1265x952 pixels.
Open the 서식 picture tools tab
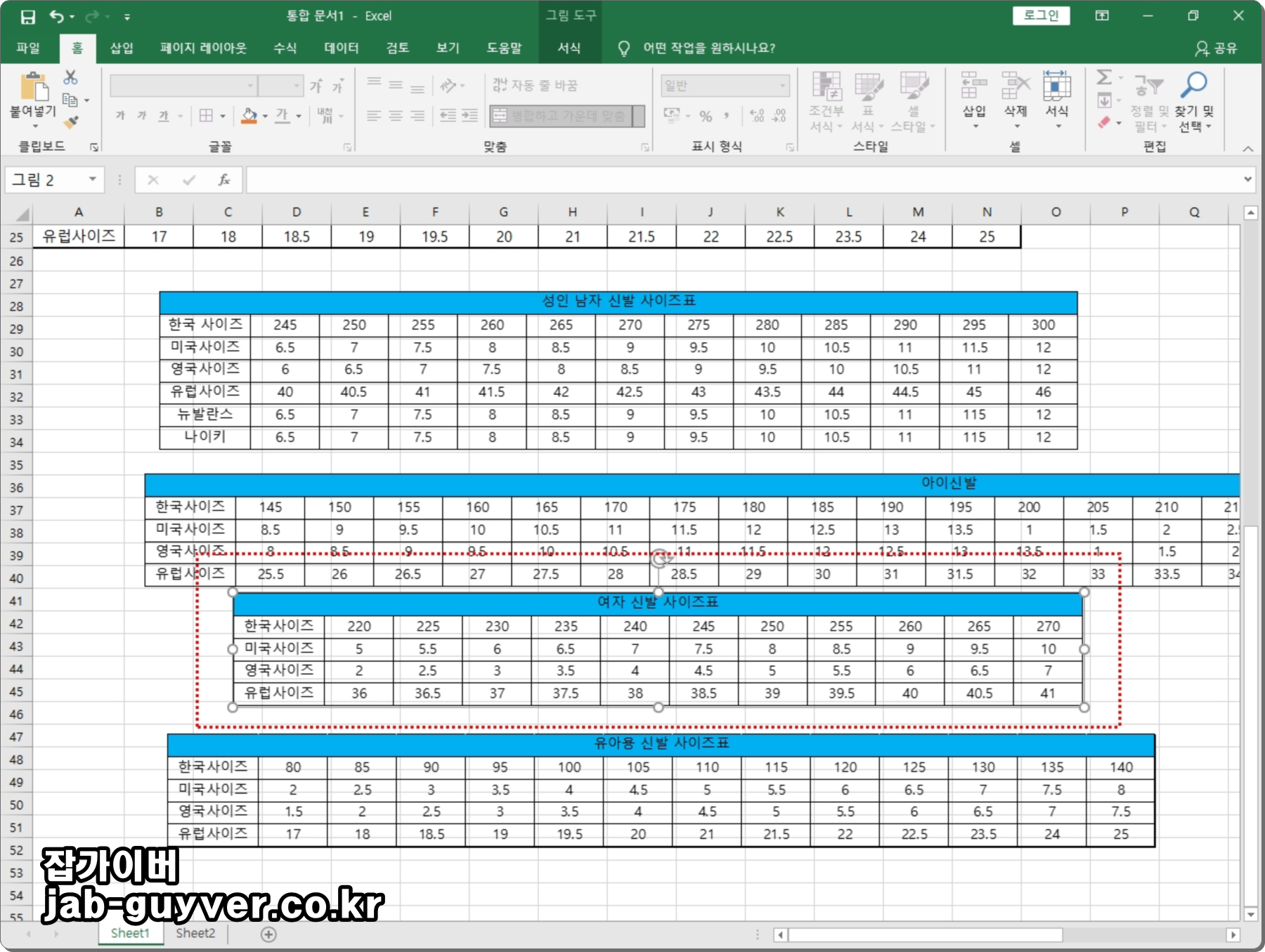(569, 48)
